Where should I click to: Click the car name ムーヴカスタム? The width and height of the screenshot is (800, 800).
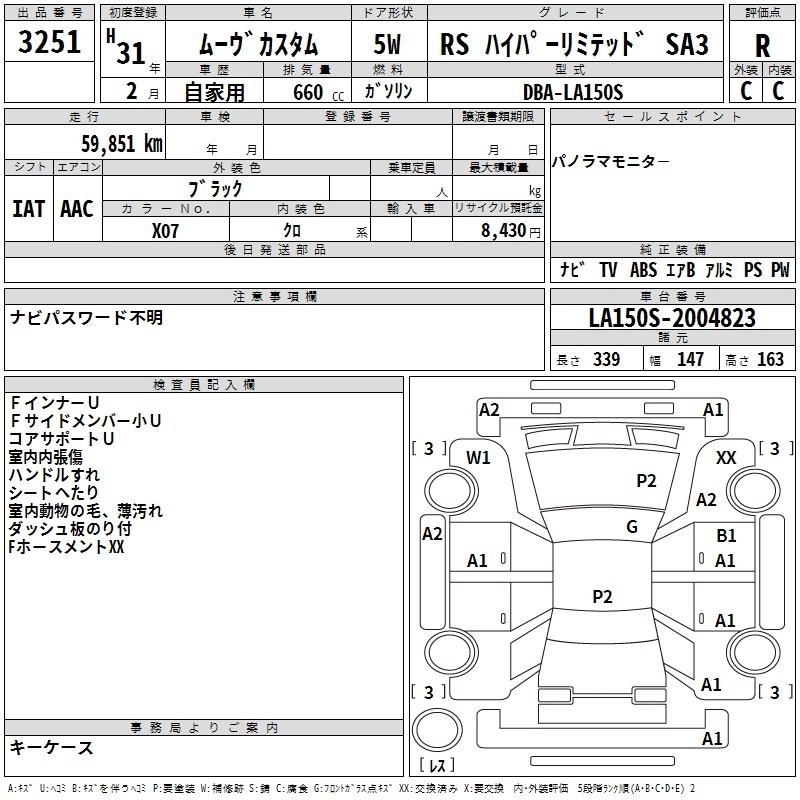click(x=257, y=45)
